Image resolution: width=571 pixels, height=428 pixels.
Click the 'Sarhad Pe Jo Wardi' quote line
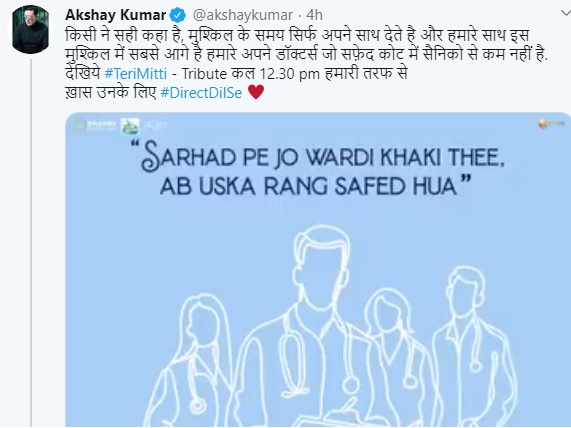point(323,157)
